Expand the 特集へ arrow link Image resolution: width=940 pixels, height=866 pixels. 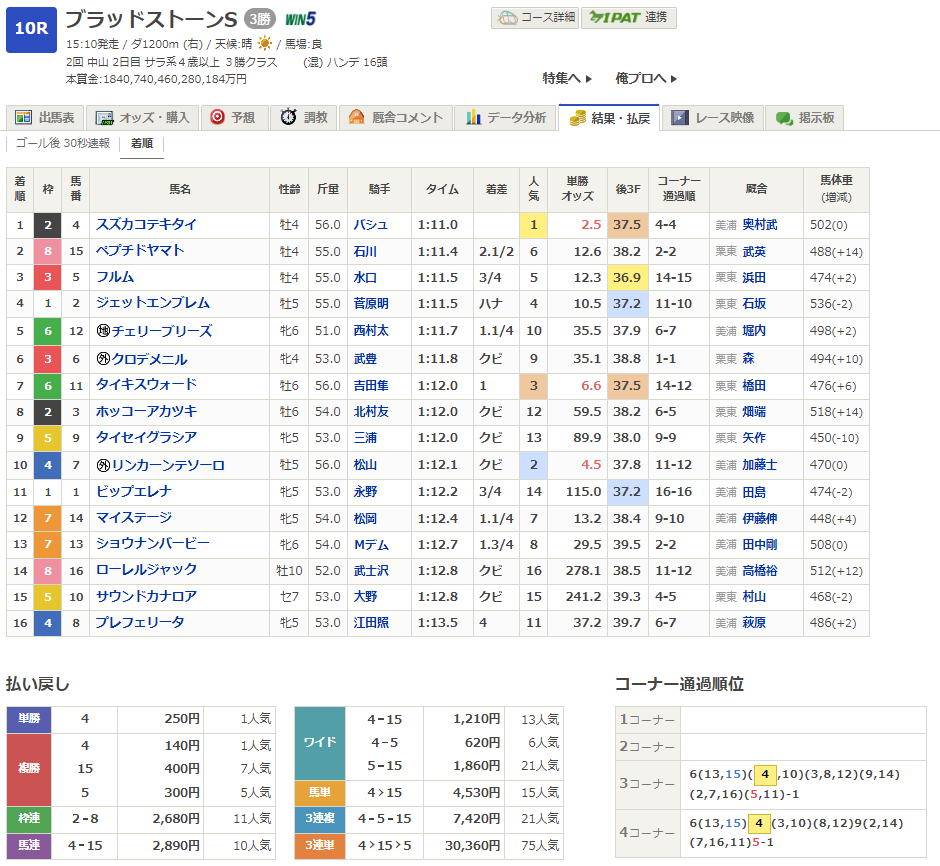point(567,78)
